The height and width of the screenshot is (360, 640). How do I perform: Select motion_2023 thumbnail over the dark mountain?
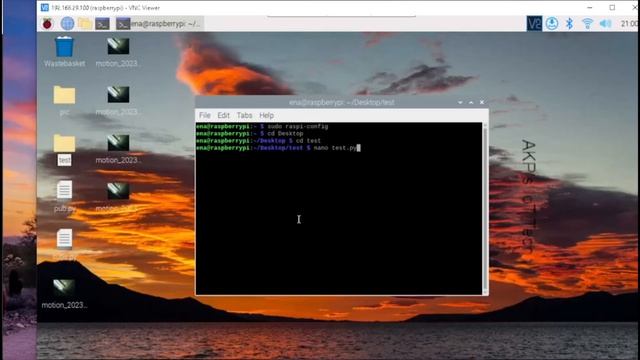point(64,293)
